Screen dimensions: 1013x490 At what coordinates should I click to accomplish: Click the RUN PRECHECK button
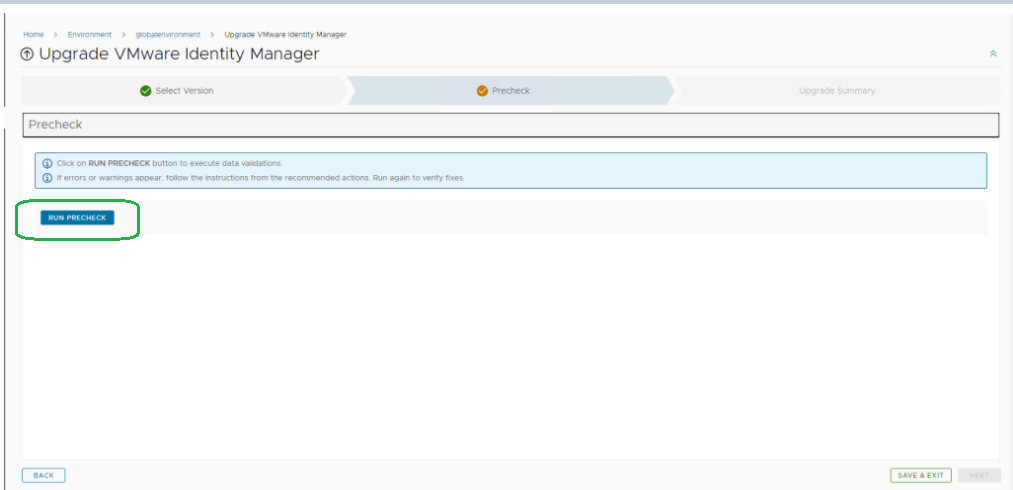click(77, 217)
